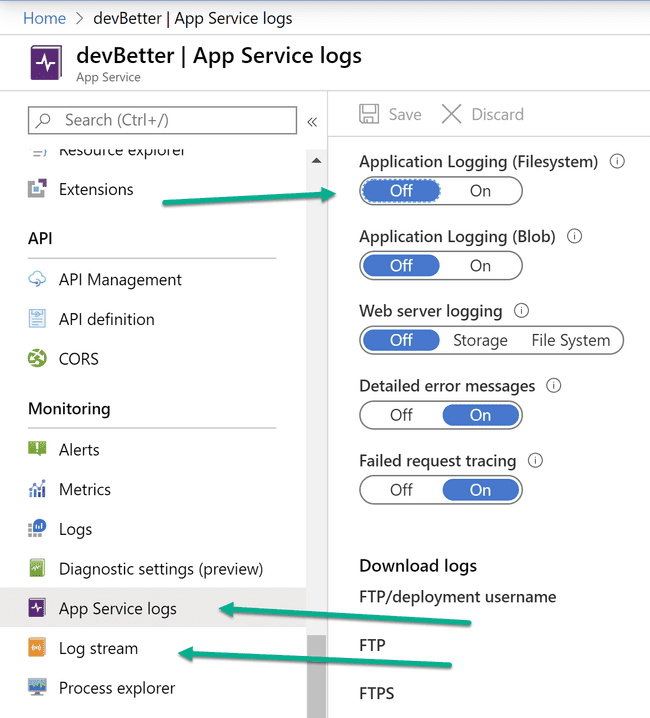Click the Logs icon in Monitoring
Screen dimensions: 650x718
(x=37, y=528)
